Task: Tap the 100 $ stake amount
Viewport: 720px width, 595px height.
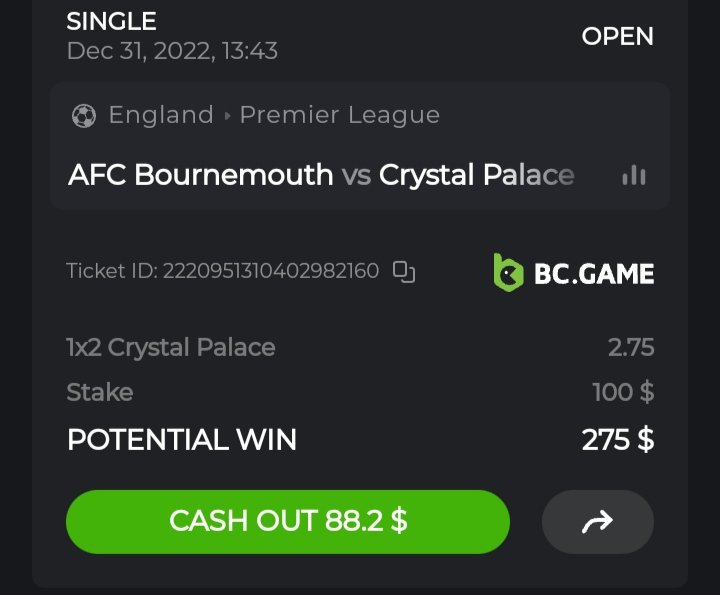Action: tap(622, 392)
